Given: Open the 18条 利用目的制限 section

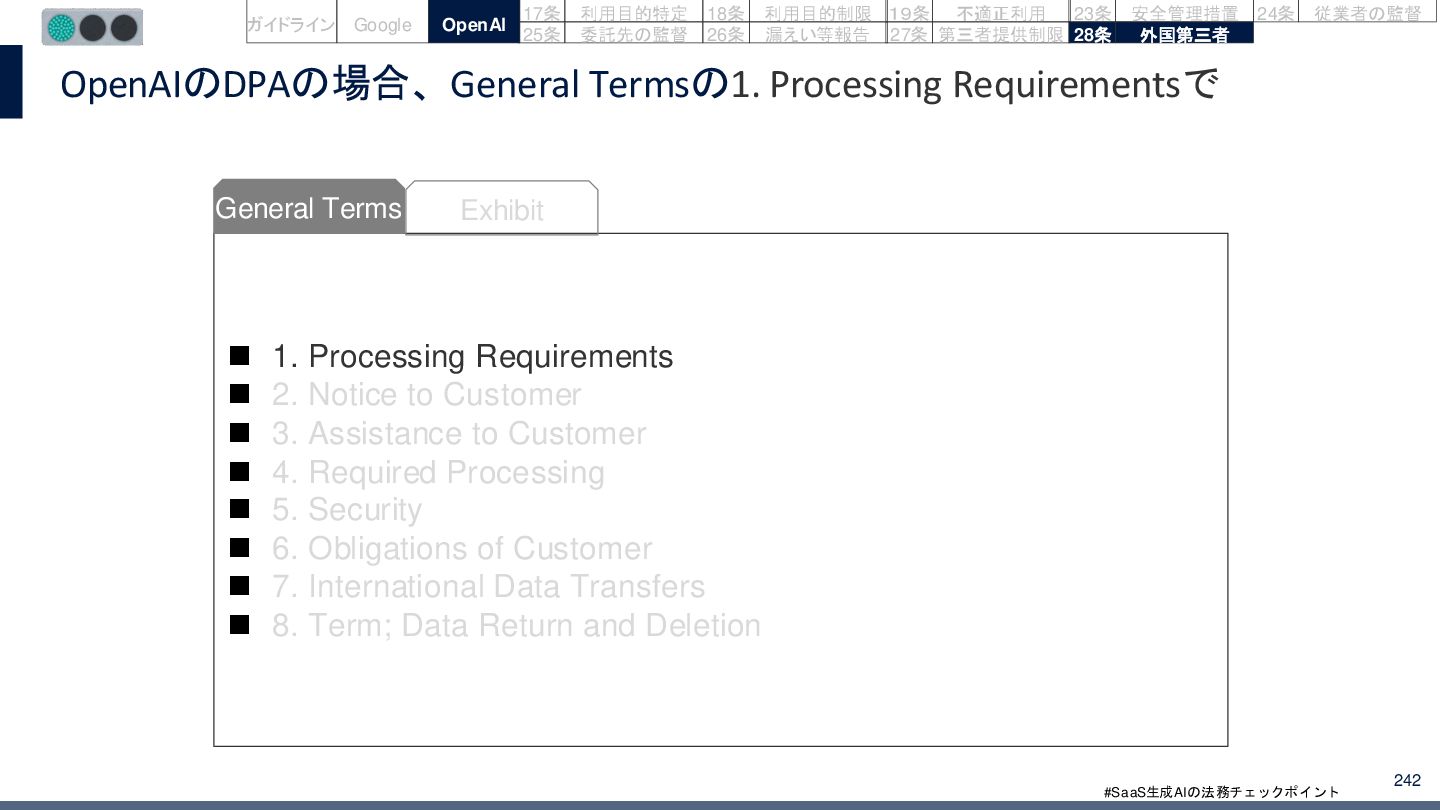Looking at the screenshot, I should (794, 13).
